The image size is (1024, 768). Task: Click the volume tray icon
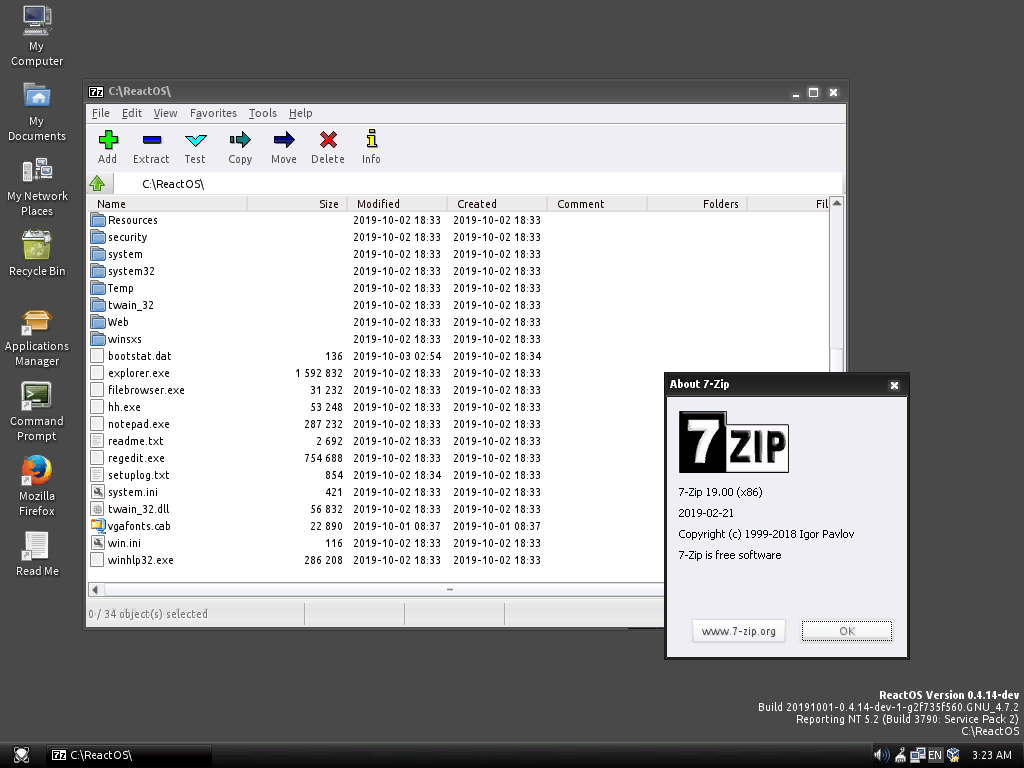(x=881, y=755)
